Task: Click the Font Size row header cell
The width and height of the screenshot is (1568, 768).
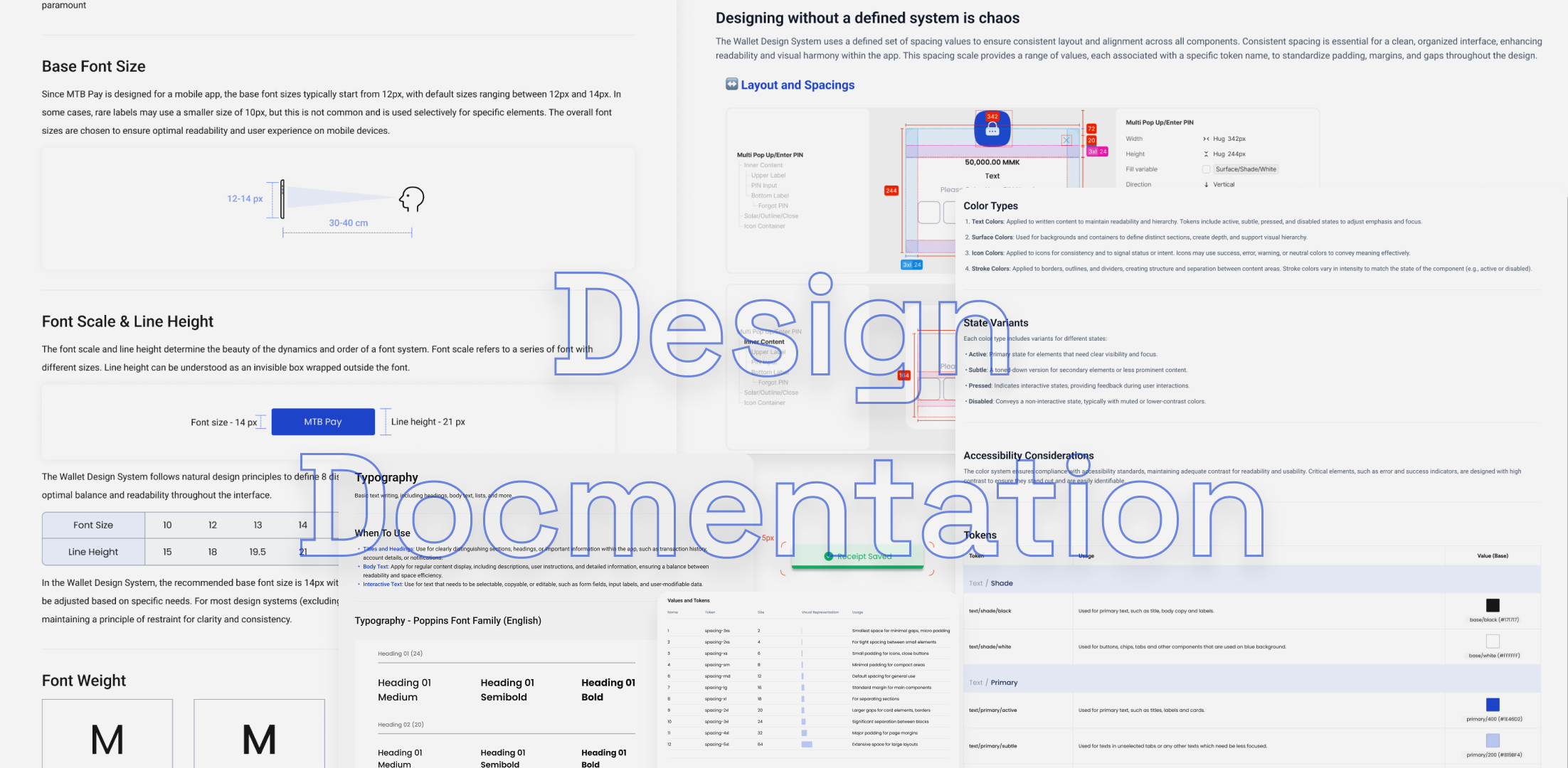Action: 93,525
